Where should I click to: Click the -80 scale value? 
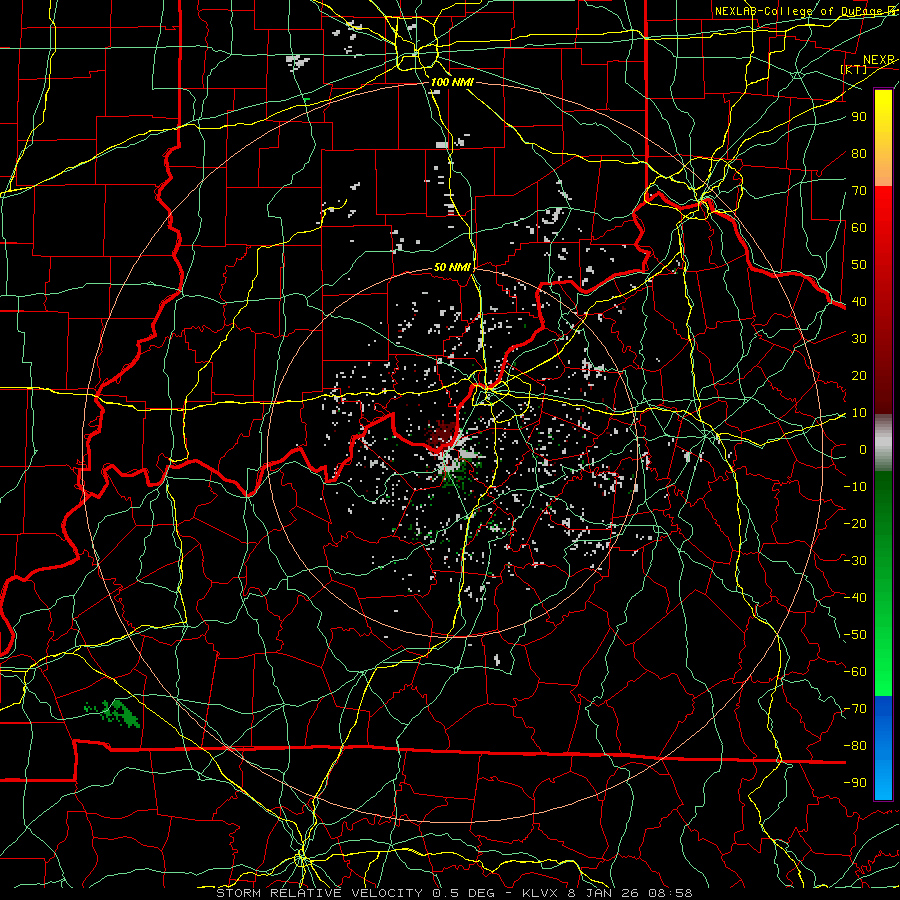855,746
